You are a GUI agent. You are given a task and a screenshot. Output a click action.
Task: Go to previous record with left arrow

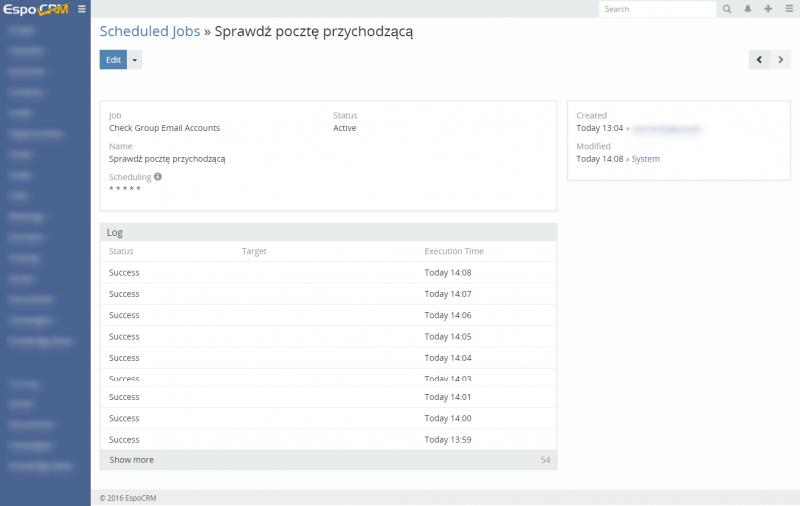click(x=760, y=60)
